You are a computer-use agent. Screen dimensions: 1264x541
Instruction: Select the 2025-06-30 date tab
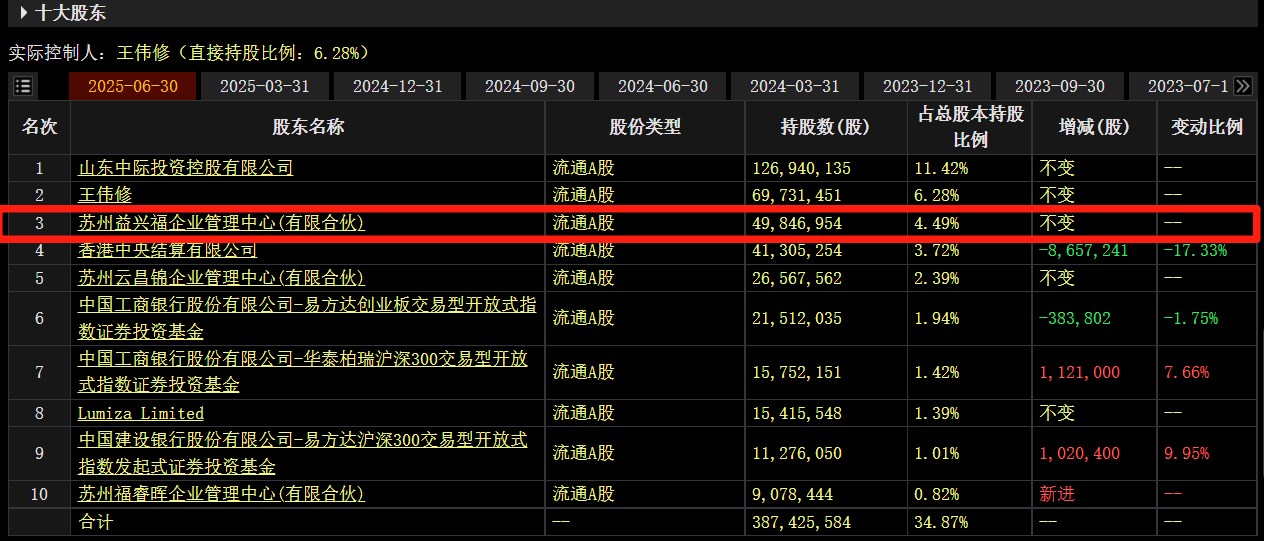tap(133, 86)
